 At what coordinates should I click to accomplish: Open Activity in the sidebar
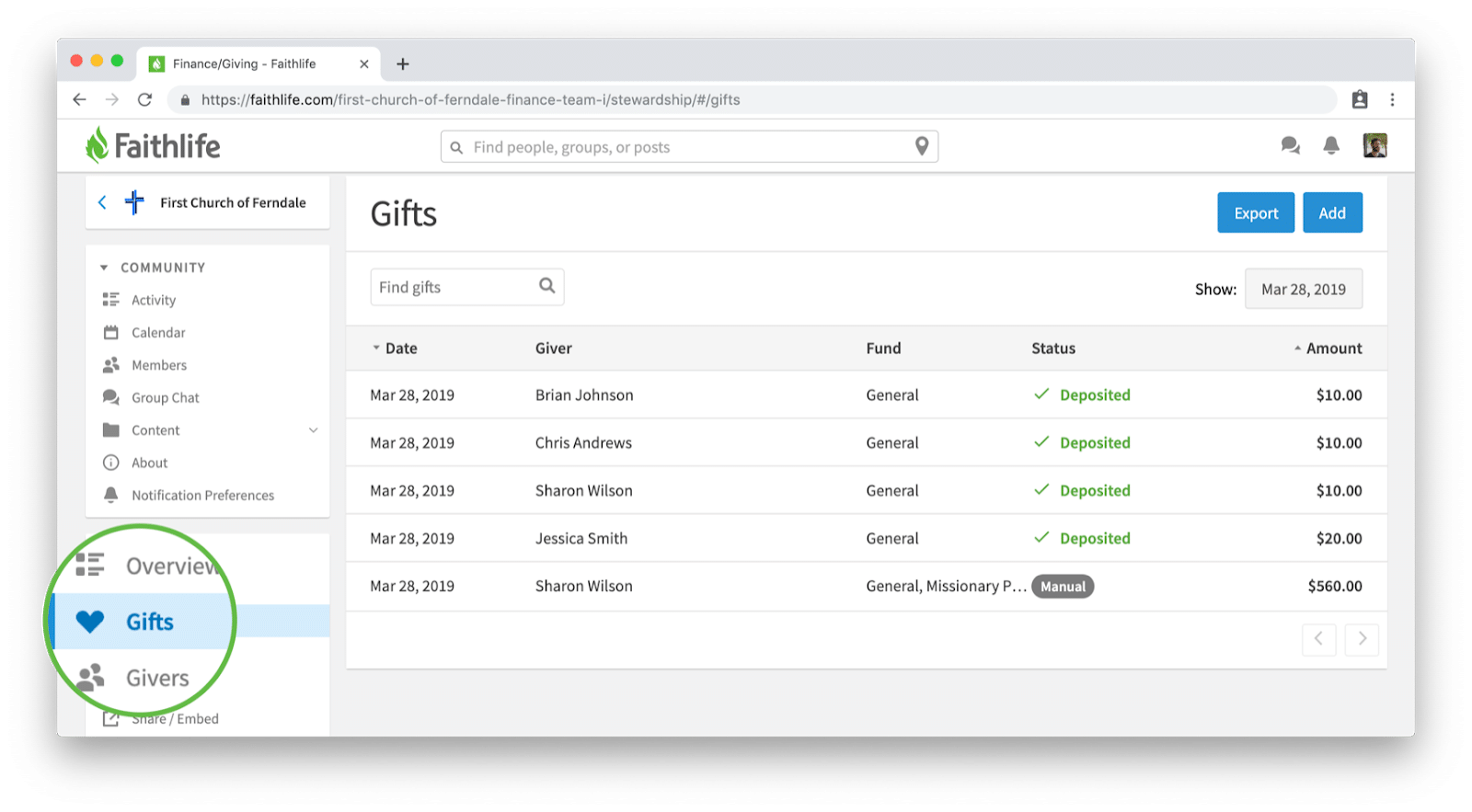pyautogui.click(x=154, y=300)
